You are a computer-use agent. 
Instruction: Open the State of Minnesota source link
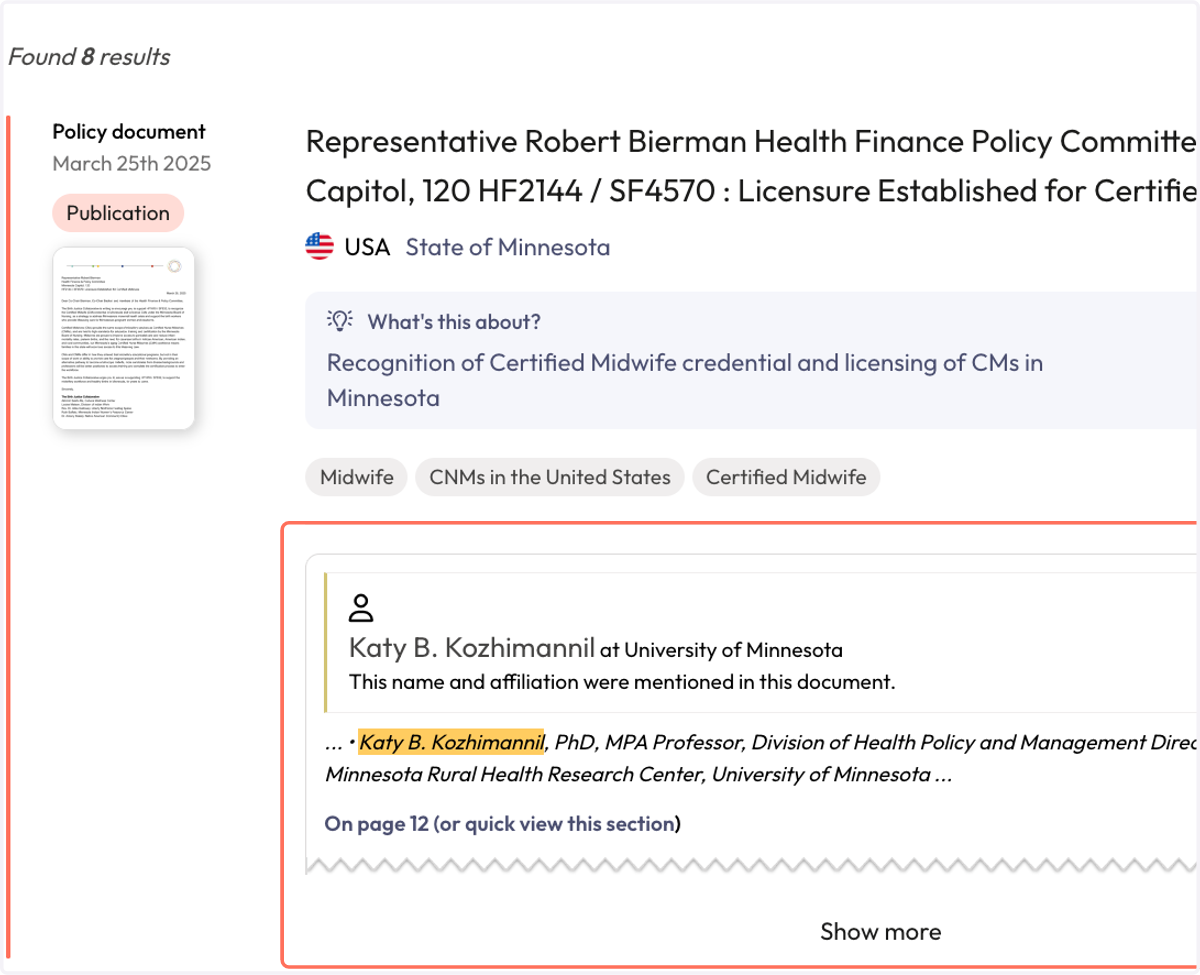tap(507, 247)
